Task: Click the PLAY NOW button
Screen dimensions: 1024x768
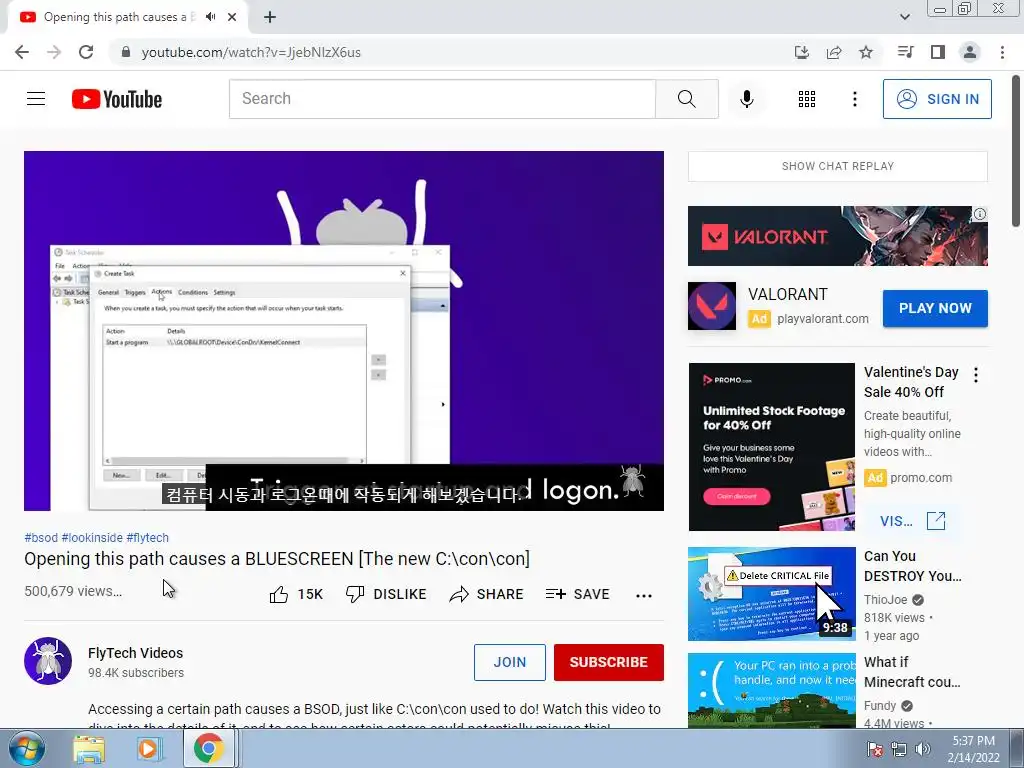Action: (935, 308)
